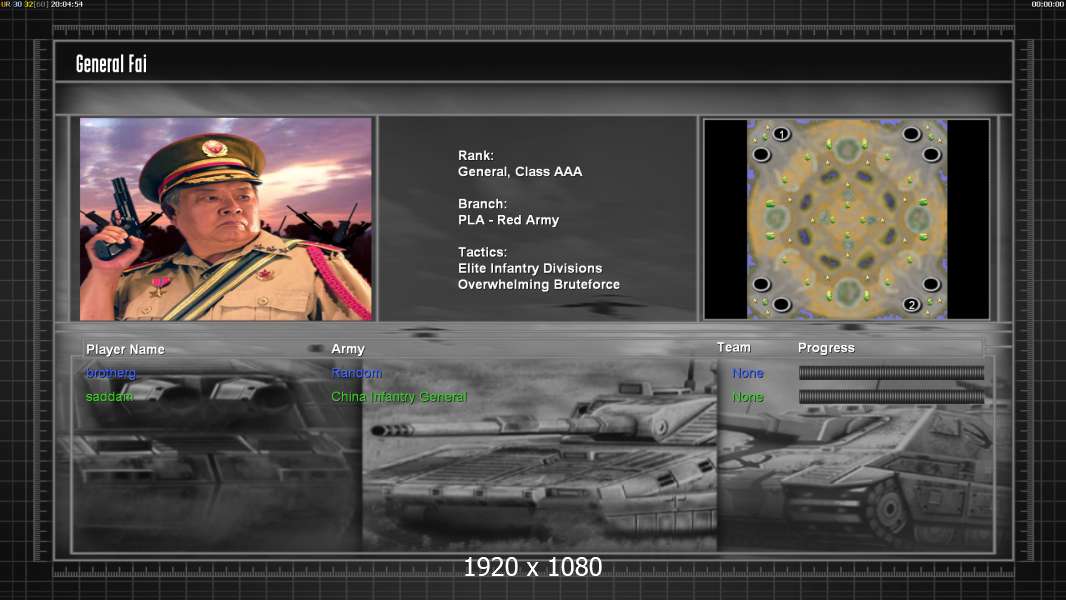Click General Fai's portrait image
This screenshot has width=1066, height=600.
tap(226, 219)
